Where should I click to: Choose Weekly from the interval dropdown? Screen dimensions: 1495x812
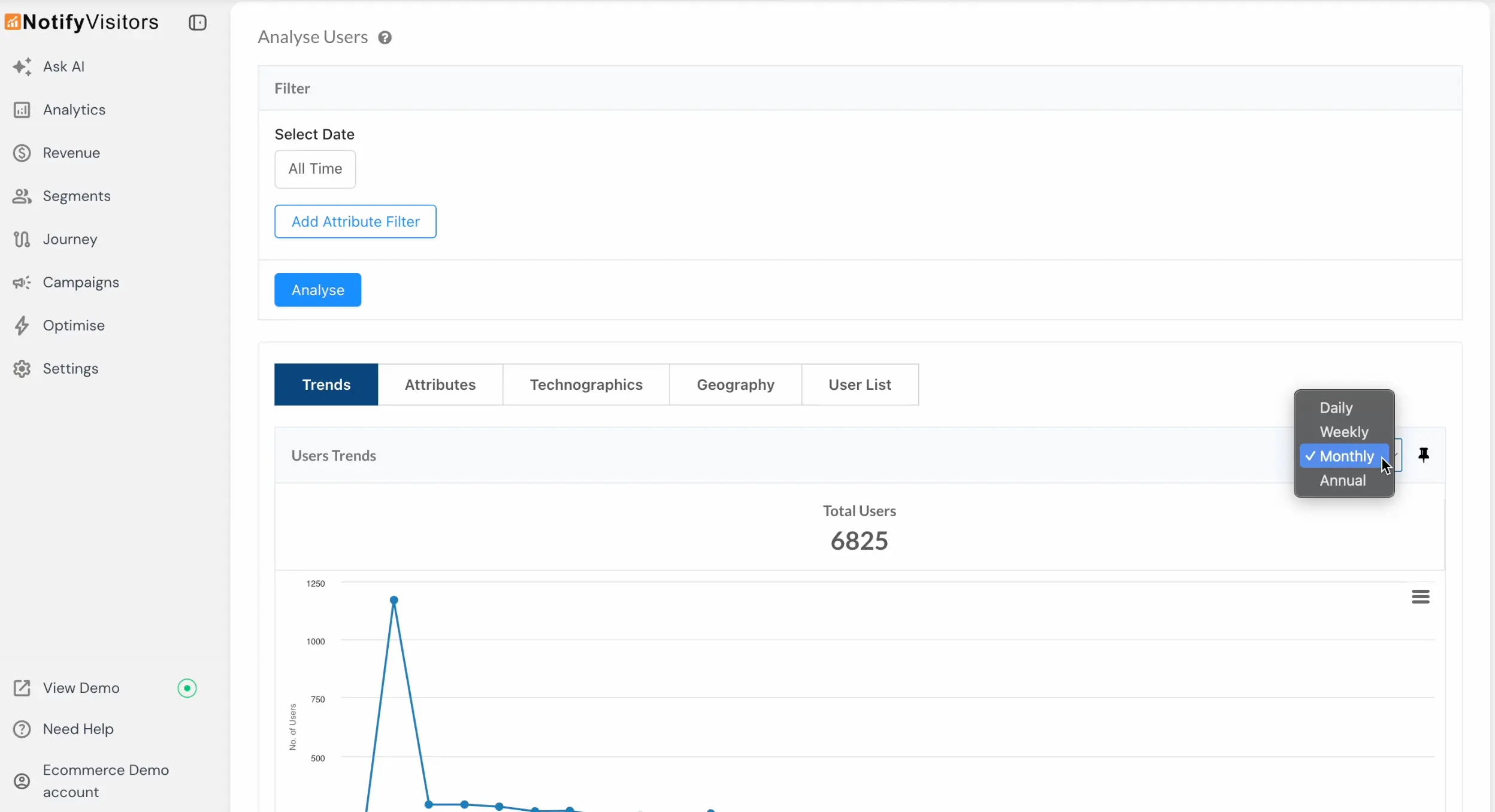tap(1343, 432)
